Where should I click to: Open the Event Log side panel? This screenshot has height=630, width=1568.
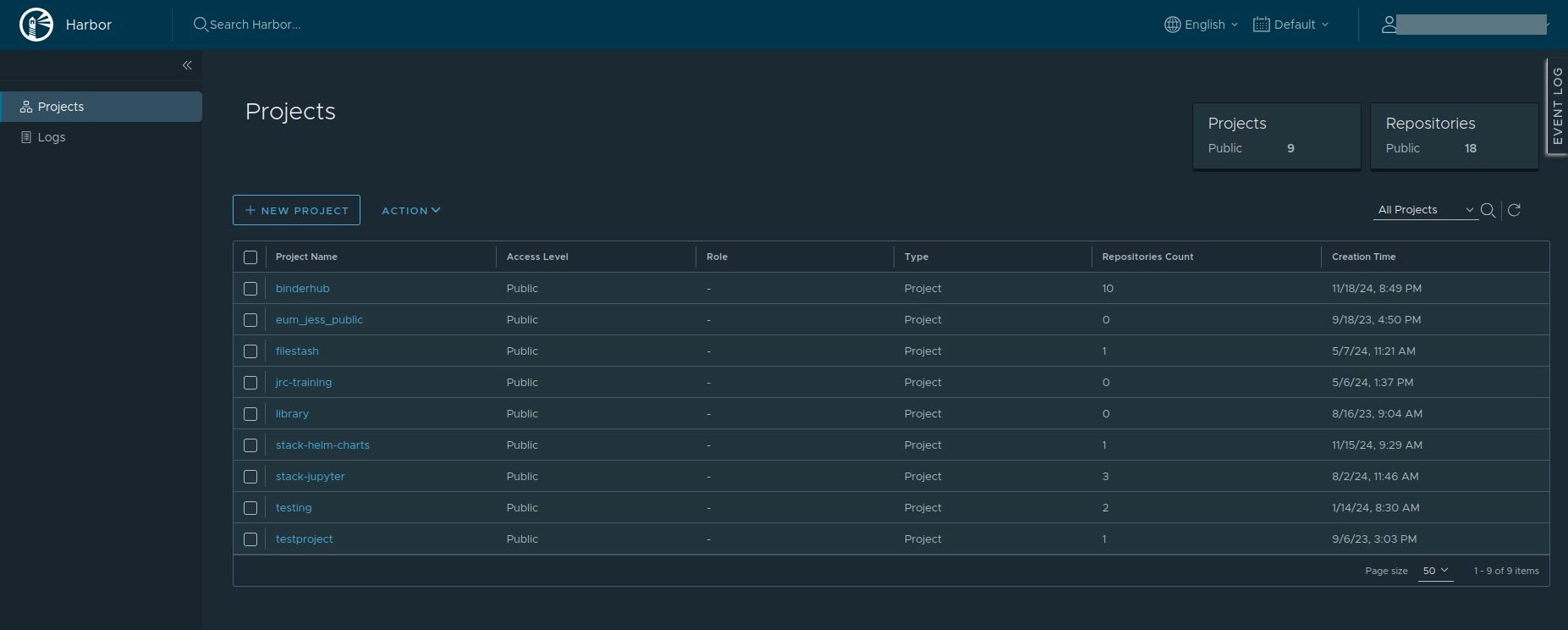pos(1557,106)
